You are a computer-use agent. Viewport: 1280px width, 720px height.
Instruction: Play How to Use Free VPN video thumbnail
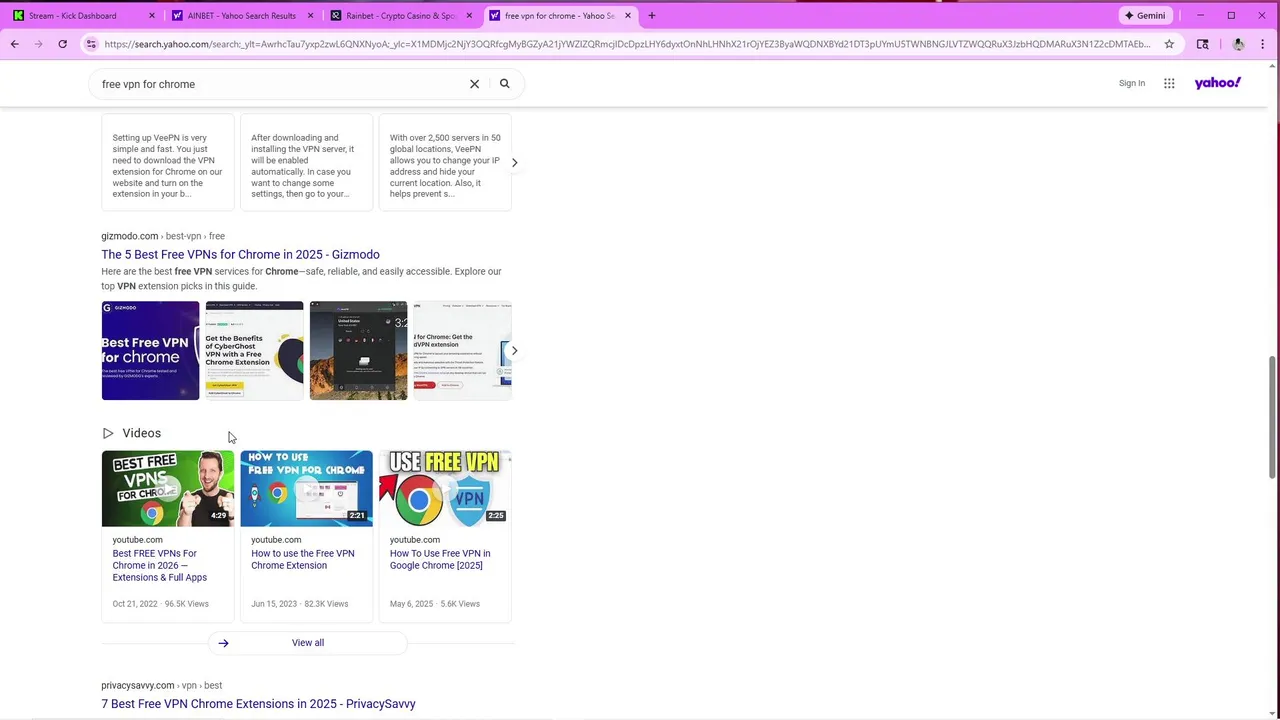(x=306, y=489)
